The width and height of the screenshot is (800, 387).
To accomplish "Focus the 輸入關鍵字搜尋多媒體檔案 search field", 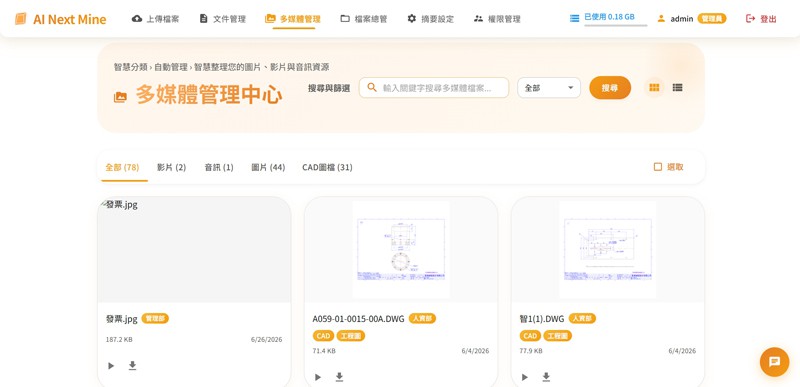I will pyautogui.click(x=434, y=88).
